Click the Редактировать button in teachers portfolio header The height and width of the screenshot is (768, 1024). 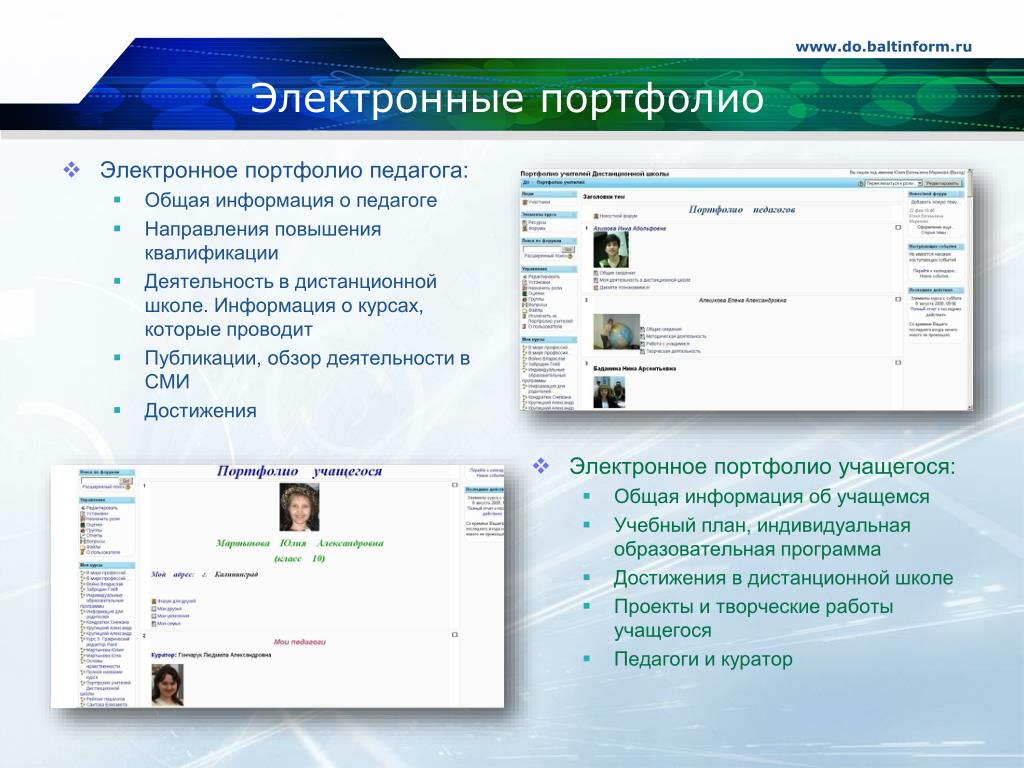(x=942, y=184)
